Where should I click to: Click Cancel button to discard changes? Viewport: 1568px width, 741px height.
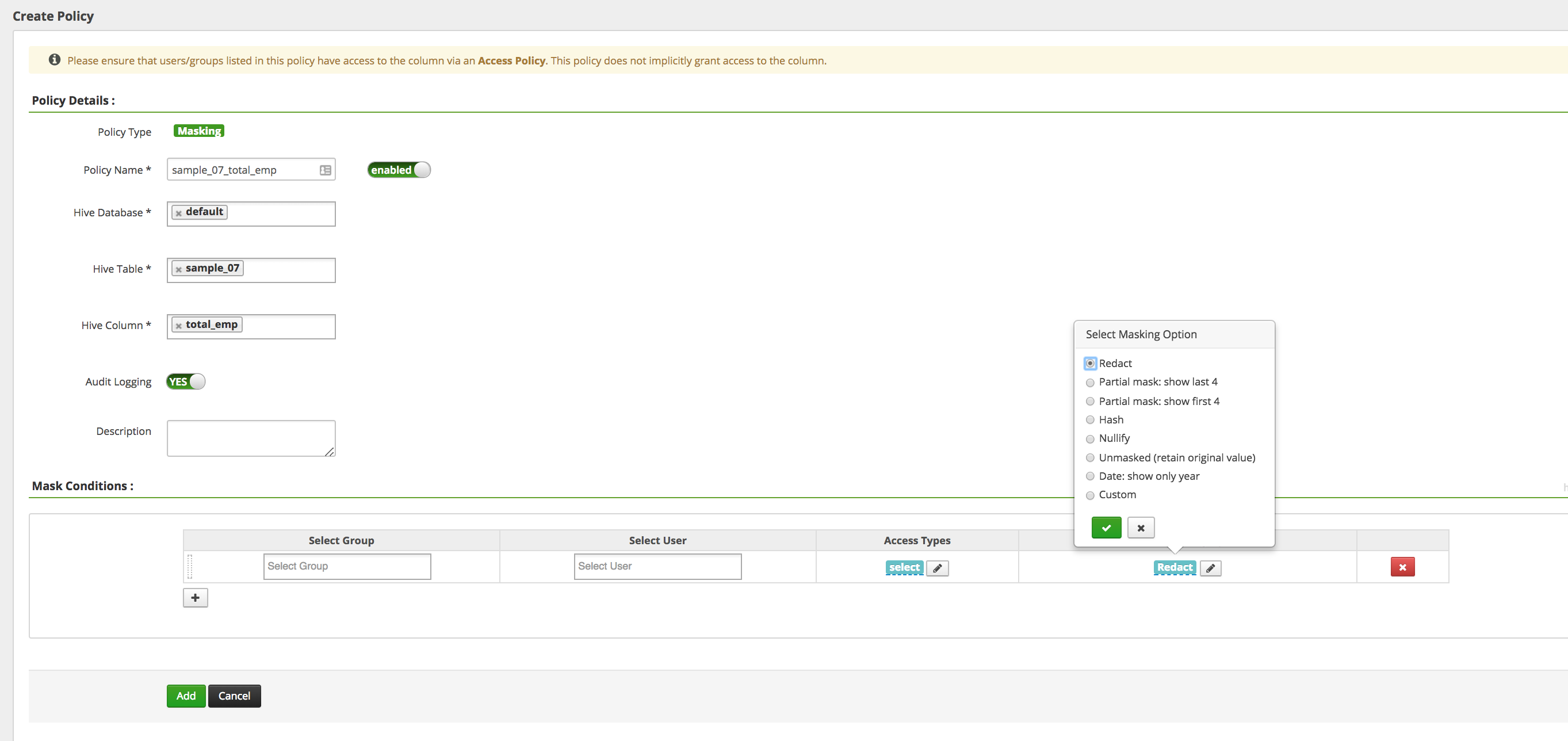[233, 696]
